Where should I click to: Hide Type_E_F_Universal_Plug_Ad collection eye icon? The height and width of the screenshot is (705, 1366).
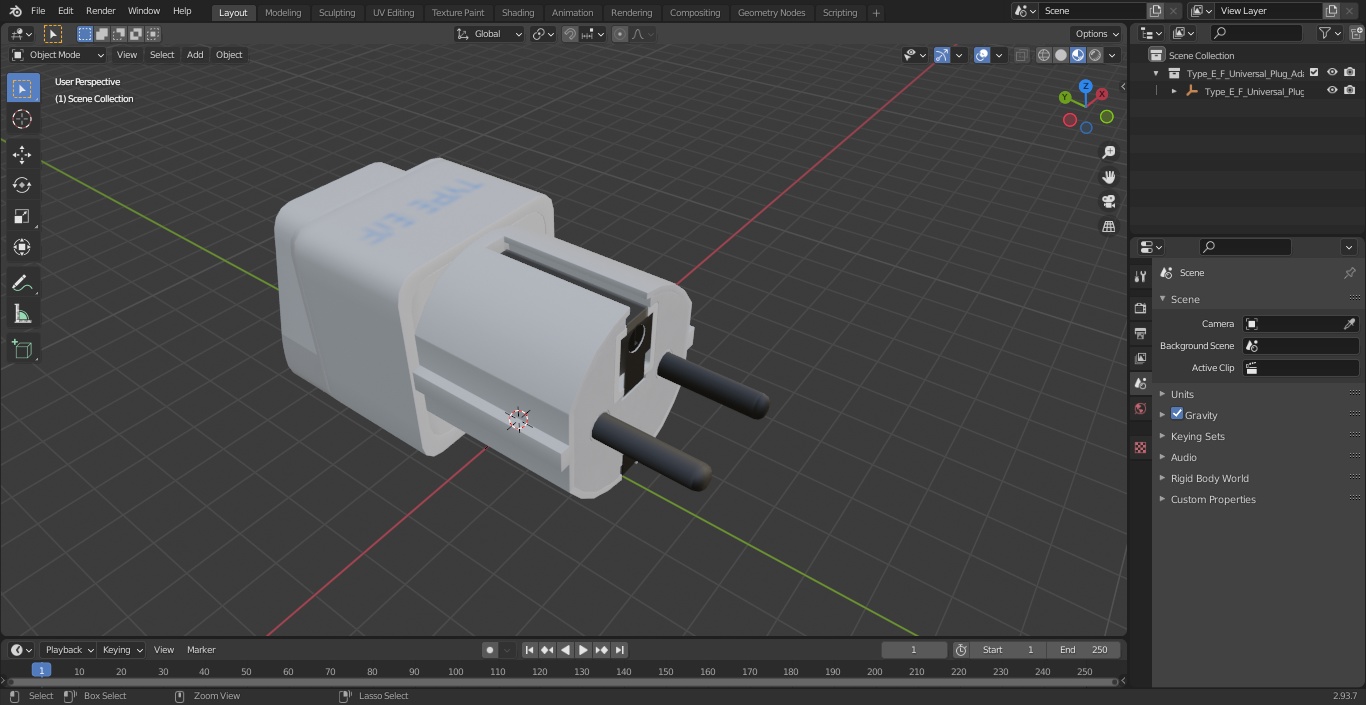(x=1332, y=72)
